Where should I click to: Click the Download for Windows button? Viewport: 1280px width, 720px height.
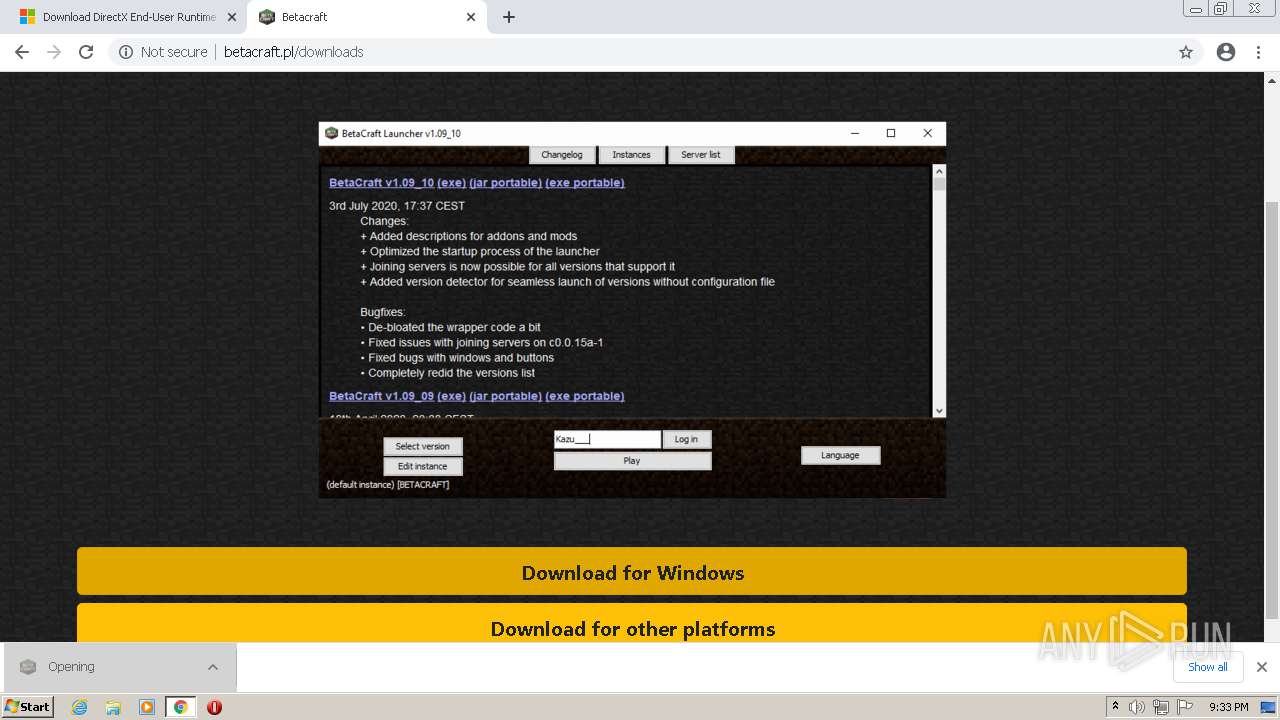[632, 572]
